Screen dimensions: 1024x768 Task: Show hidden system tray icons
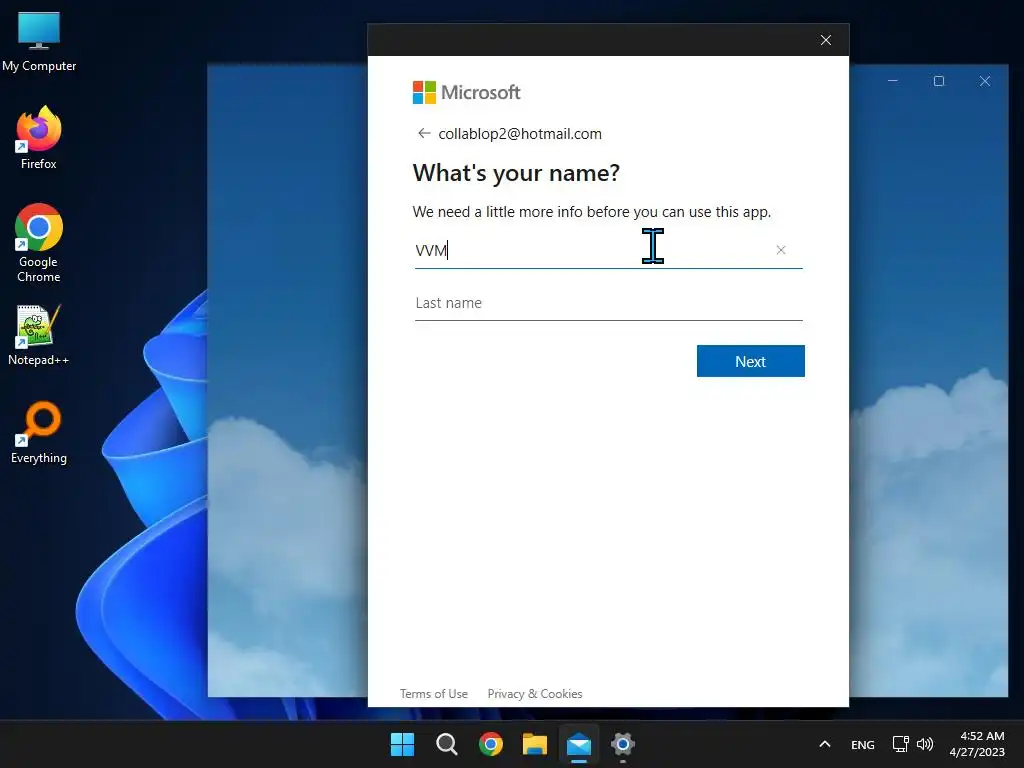[825, 744]
